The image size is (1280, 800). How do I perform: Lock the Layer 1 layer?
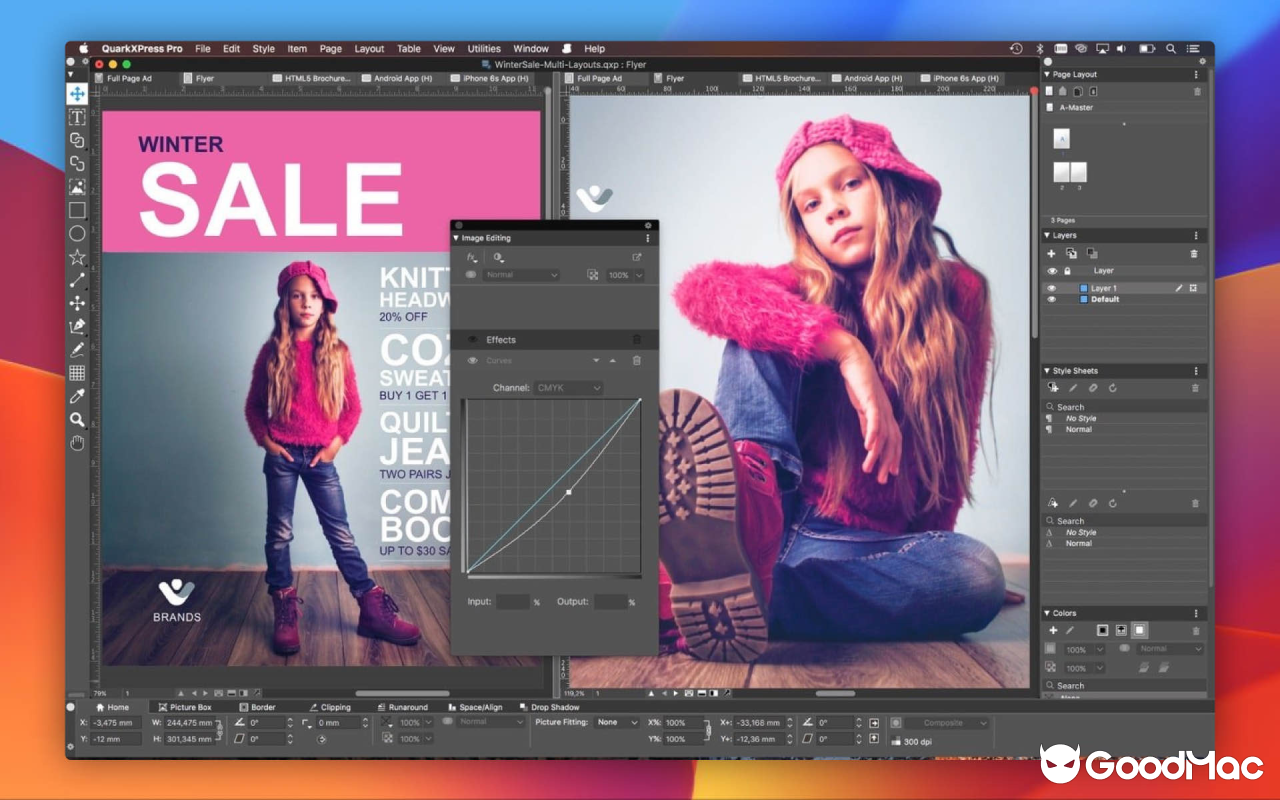pos(1068,287)
